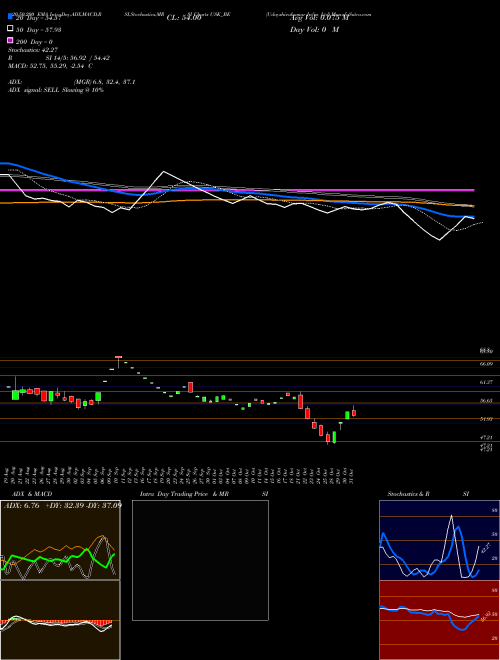Open the red RSI chart panel

point(439,620)
